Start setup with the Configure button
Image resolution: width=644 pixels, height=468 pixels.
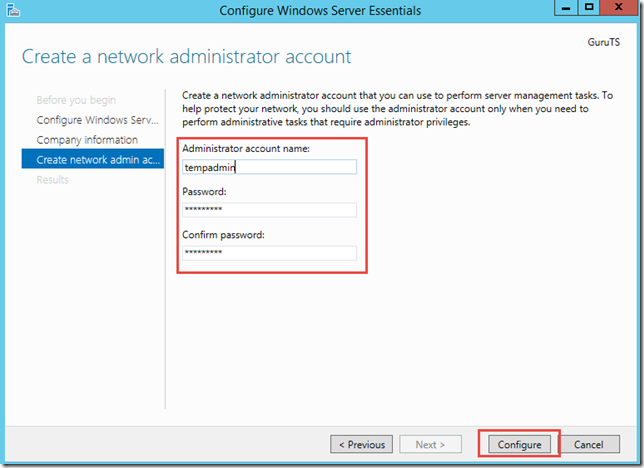(519, 444)
